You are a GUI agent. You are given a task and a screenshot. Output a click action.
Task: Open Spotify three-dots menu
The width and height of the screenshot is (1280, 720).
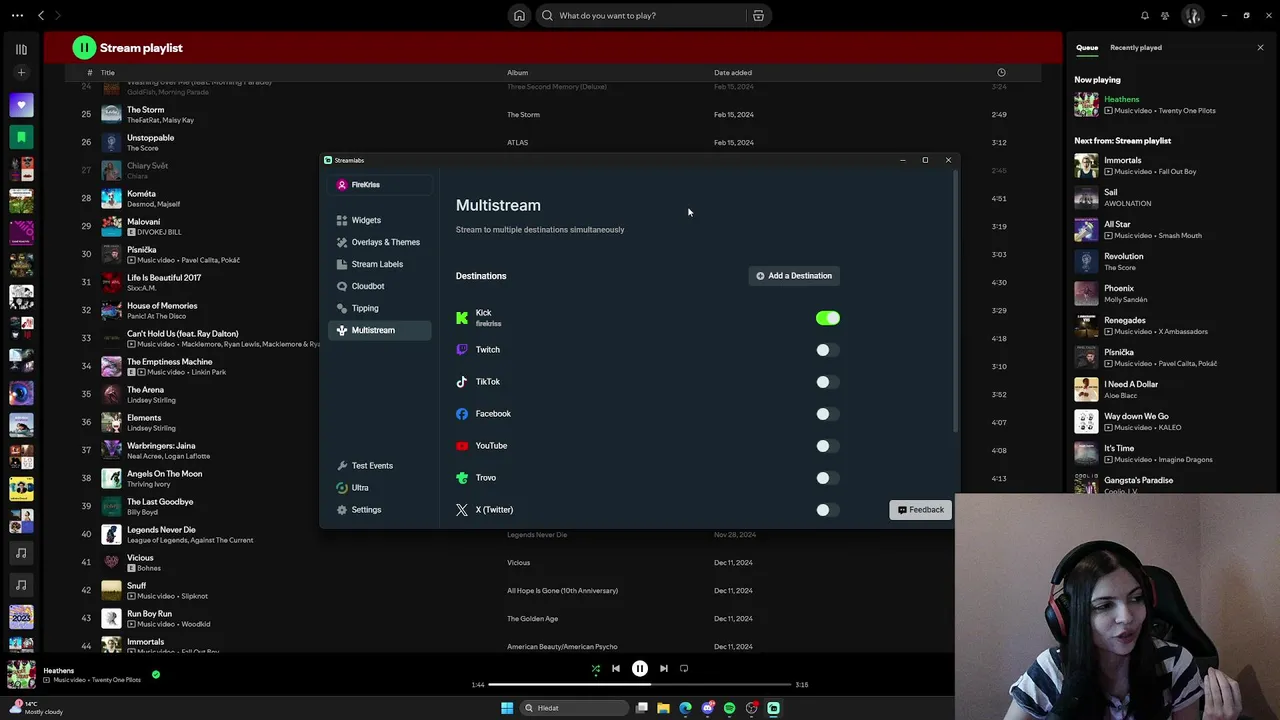point(17,15)
